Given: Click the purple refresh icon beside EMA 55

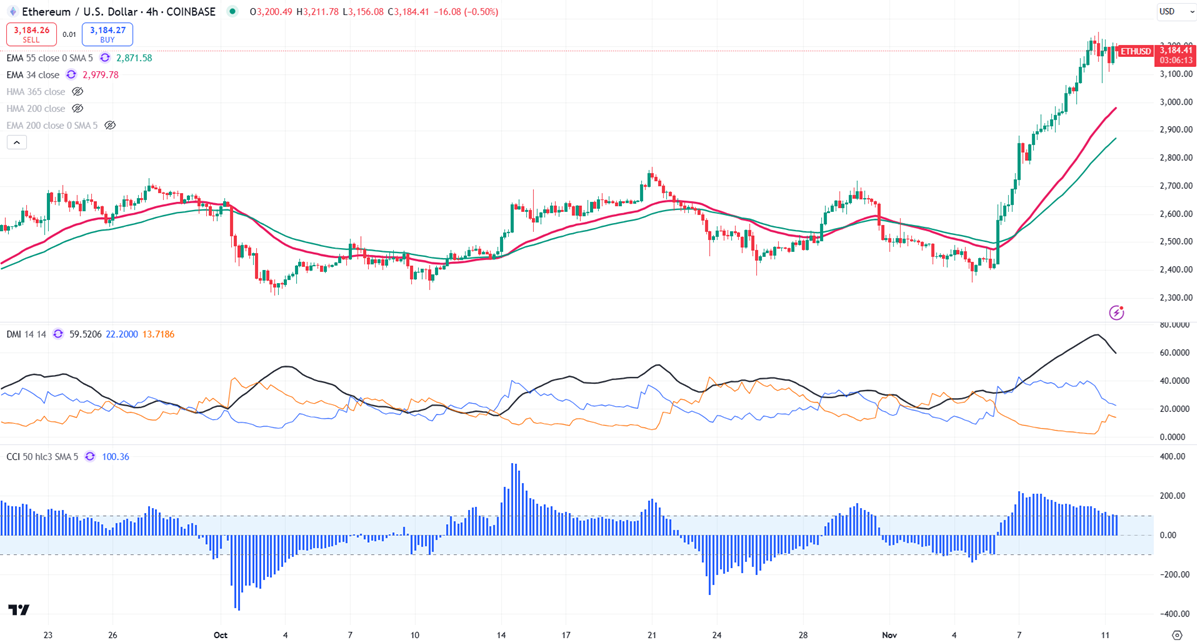Looking at the screenshot, I should 105,58.
